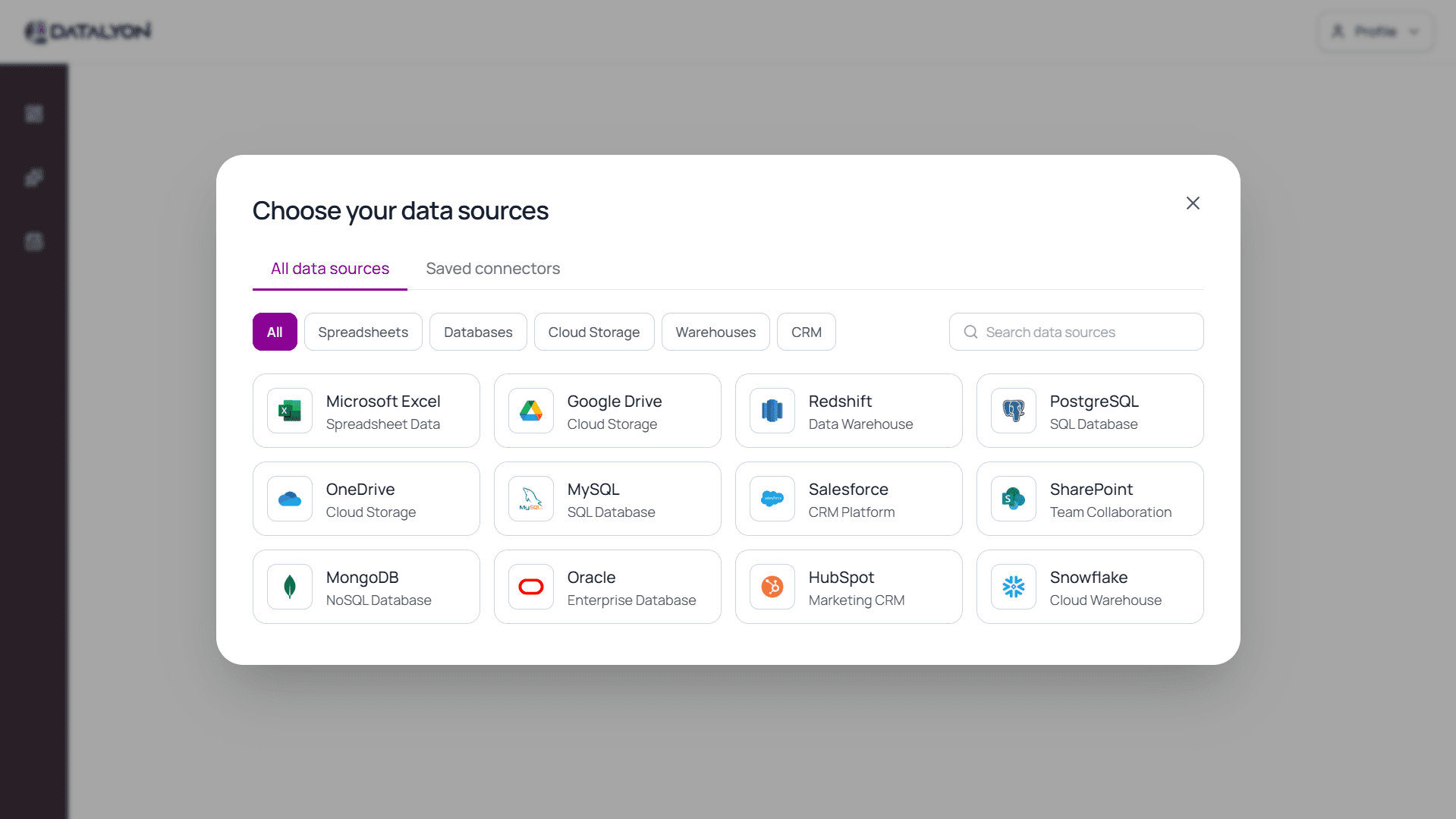The image size is (1456, 819).
Task: Open the third sidebar icon
Action: click(34, 241)
